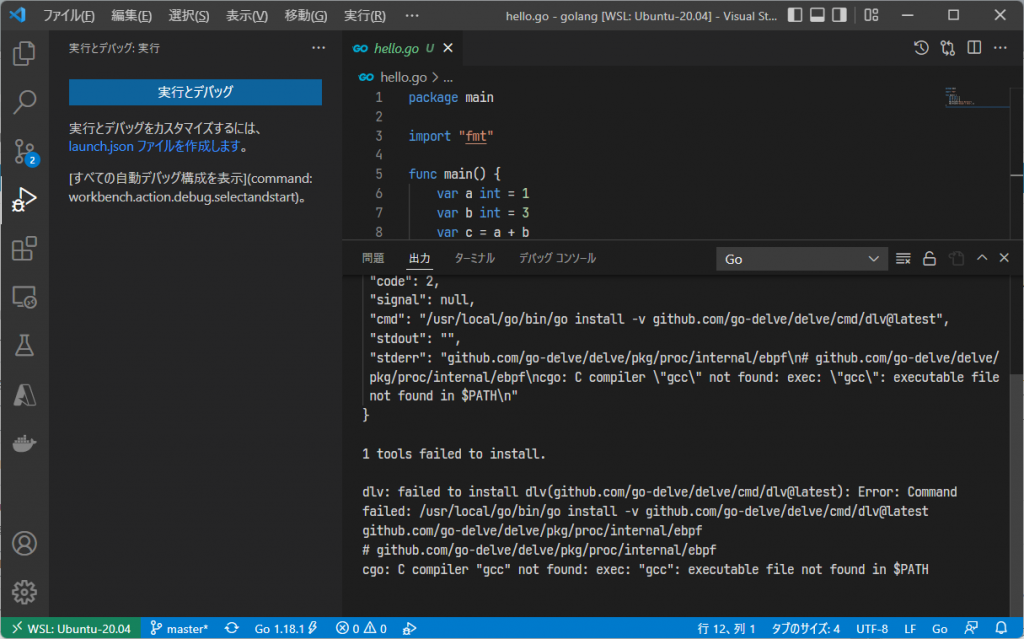
Task: Click UTF-8 encoding in status bar
Action: coord(872,629)
